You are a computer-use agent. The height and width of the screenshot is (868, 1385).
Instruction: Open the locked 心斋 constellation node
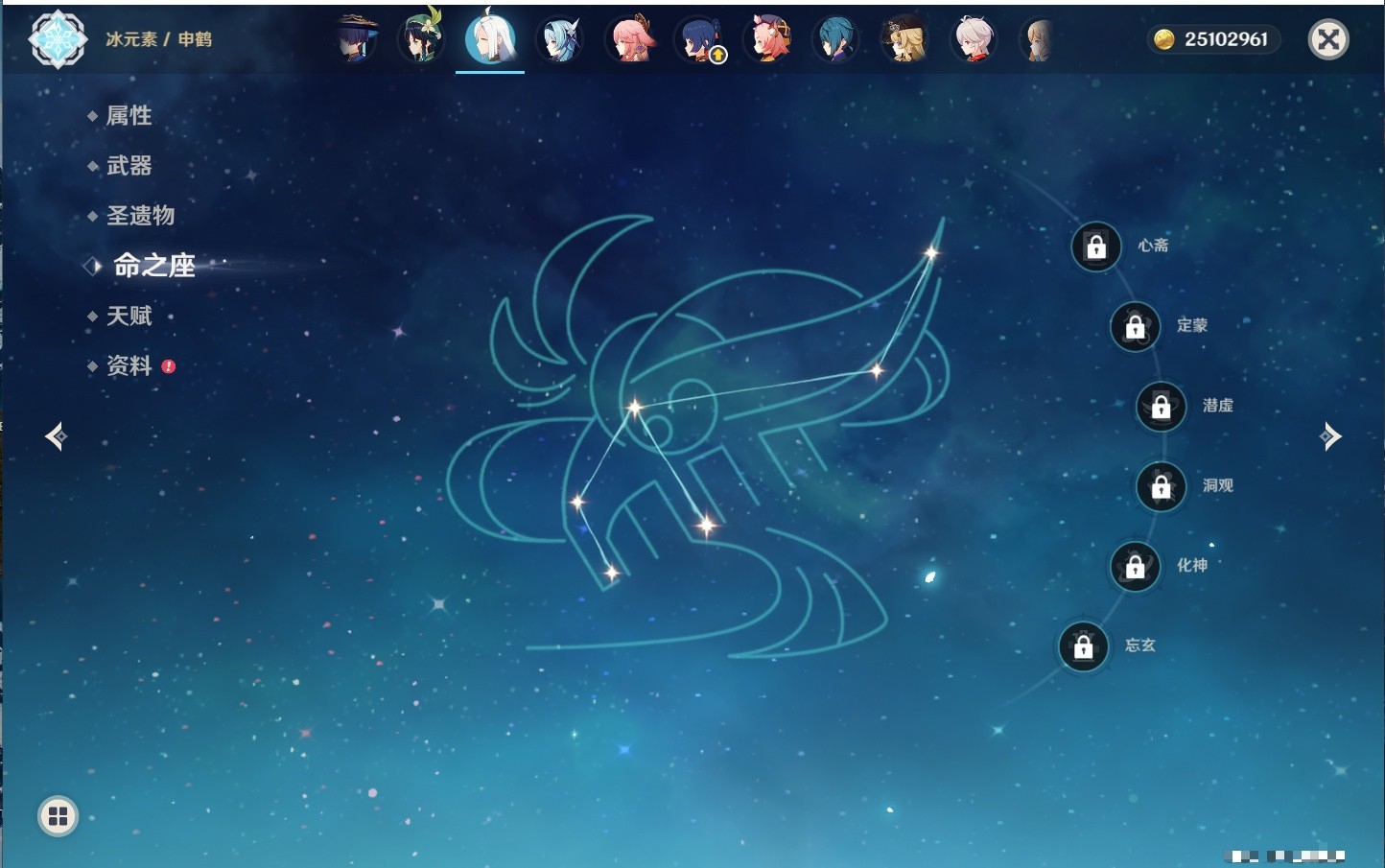pos(1096,246)
